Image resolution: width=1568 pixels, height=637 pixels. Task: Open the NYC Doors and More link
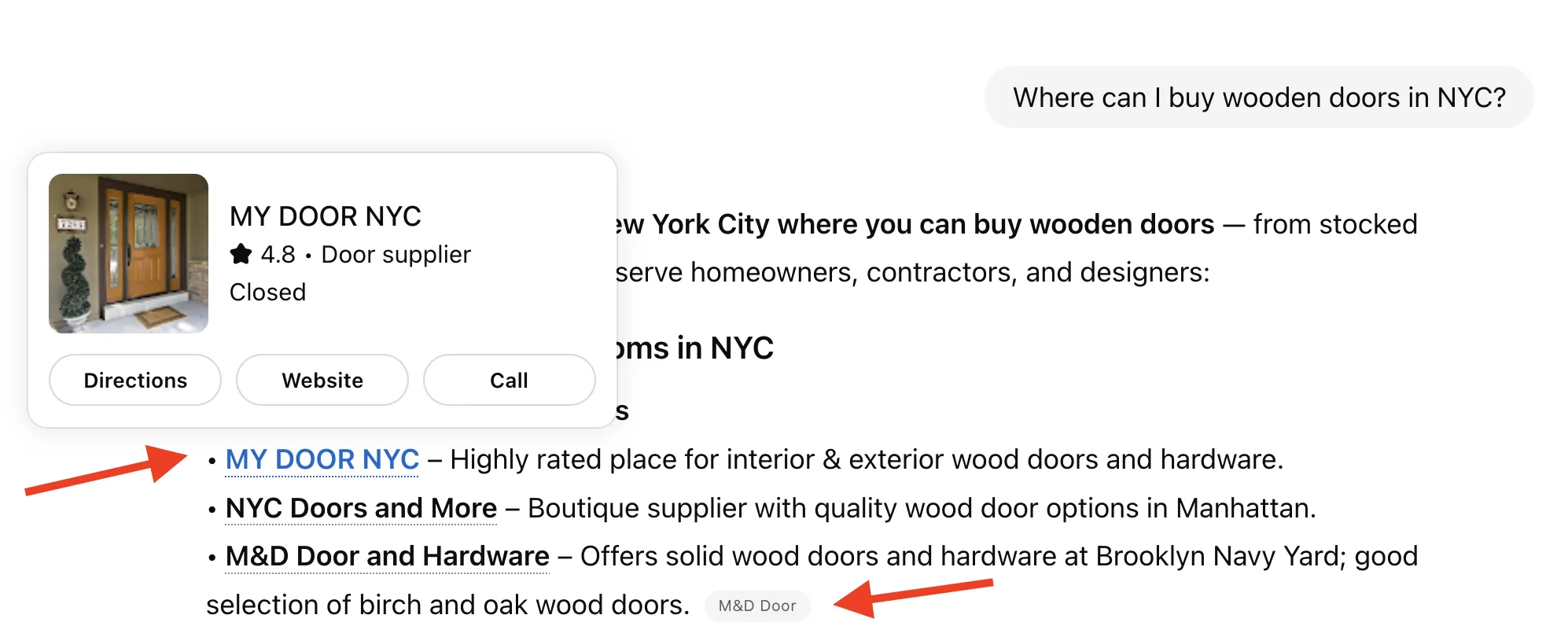coord(361,508)
